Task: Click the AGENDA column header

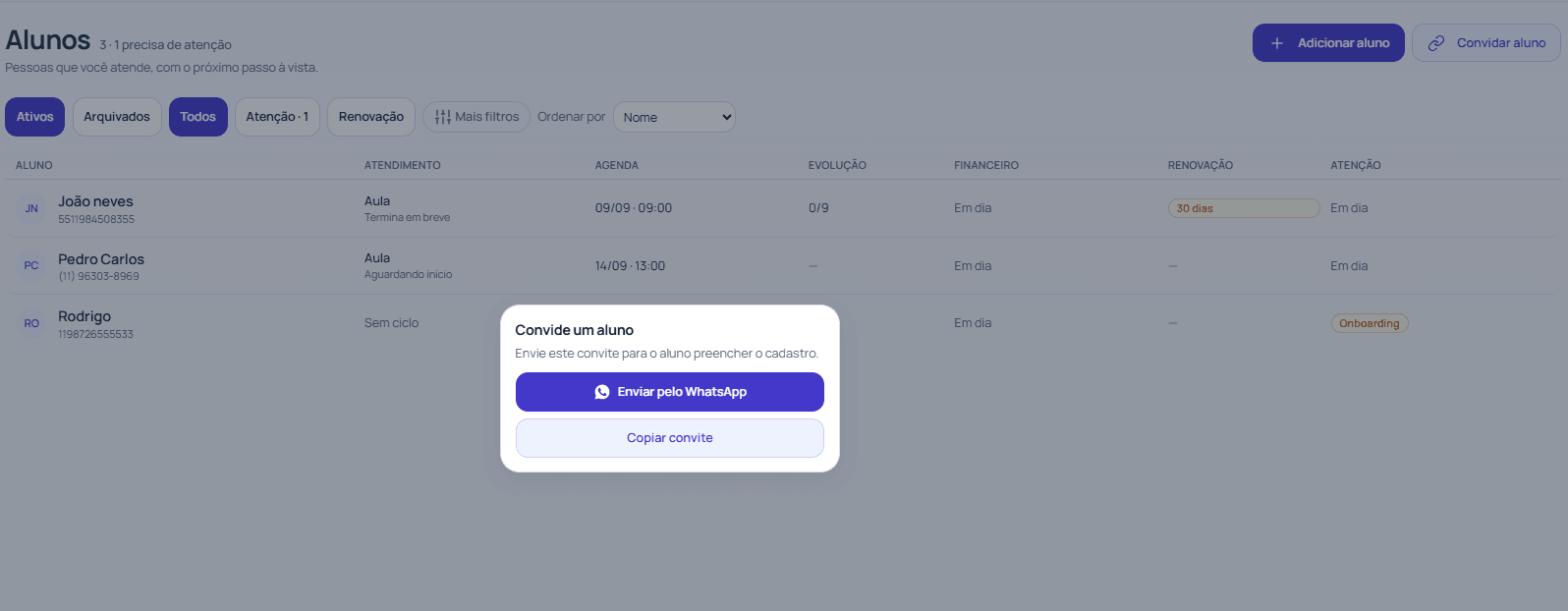Action: (617, 165)
